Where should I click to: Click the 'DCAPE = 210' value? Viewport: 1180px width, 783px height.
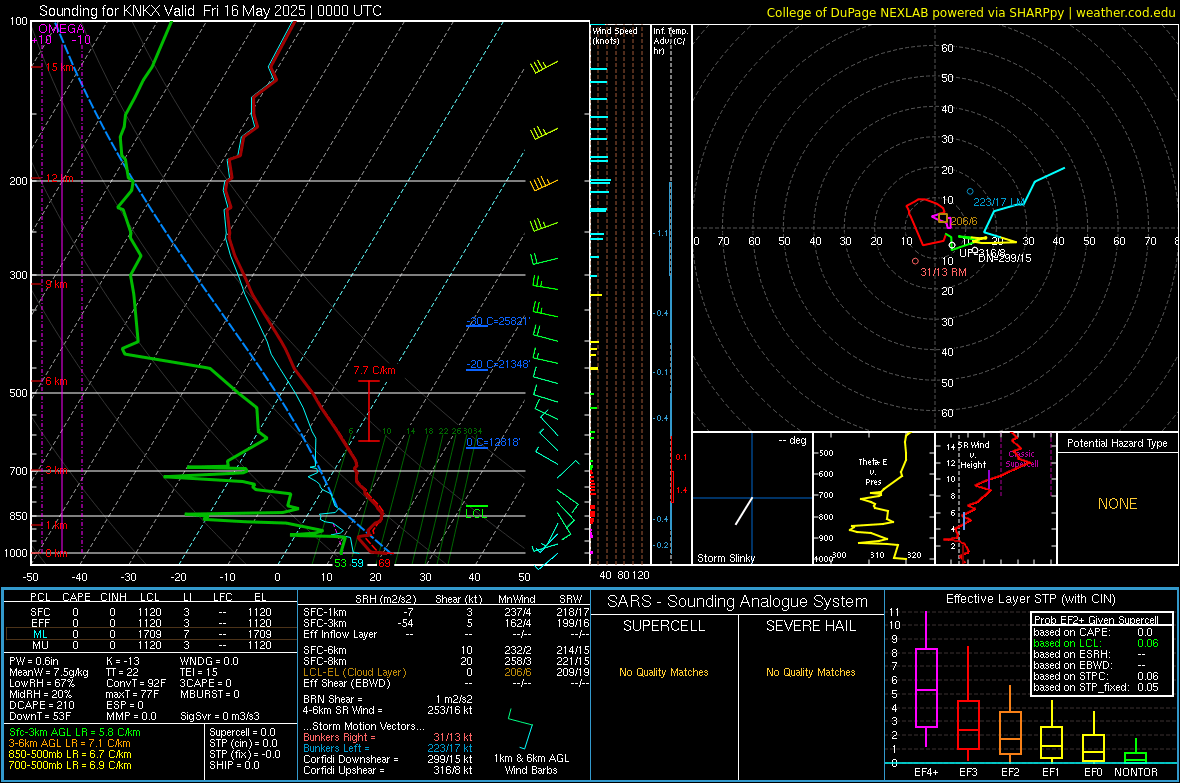40,705
